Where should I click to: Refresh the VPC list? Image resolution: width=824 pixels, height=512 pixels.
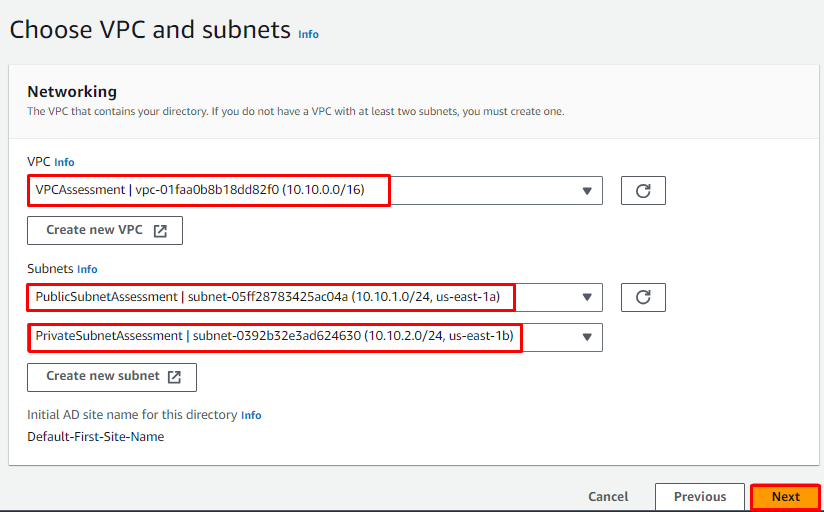pyautogui.click(x=643, y=190)
